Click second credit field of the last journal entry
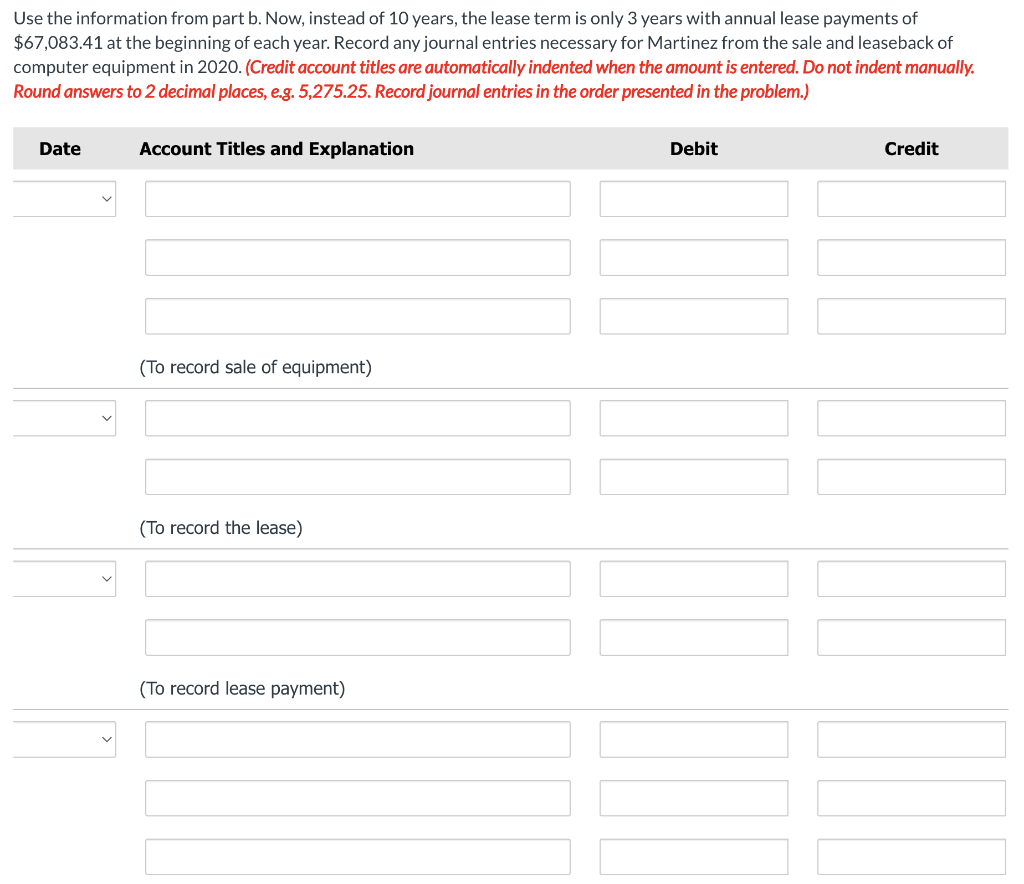This screenshot has height=884, width=1024. pos(912,798)
